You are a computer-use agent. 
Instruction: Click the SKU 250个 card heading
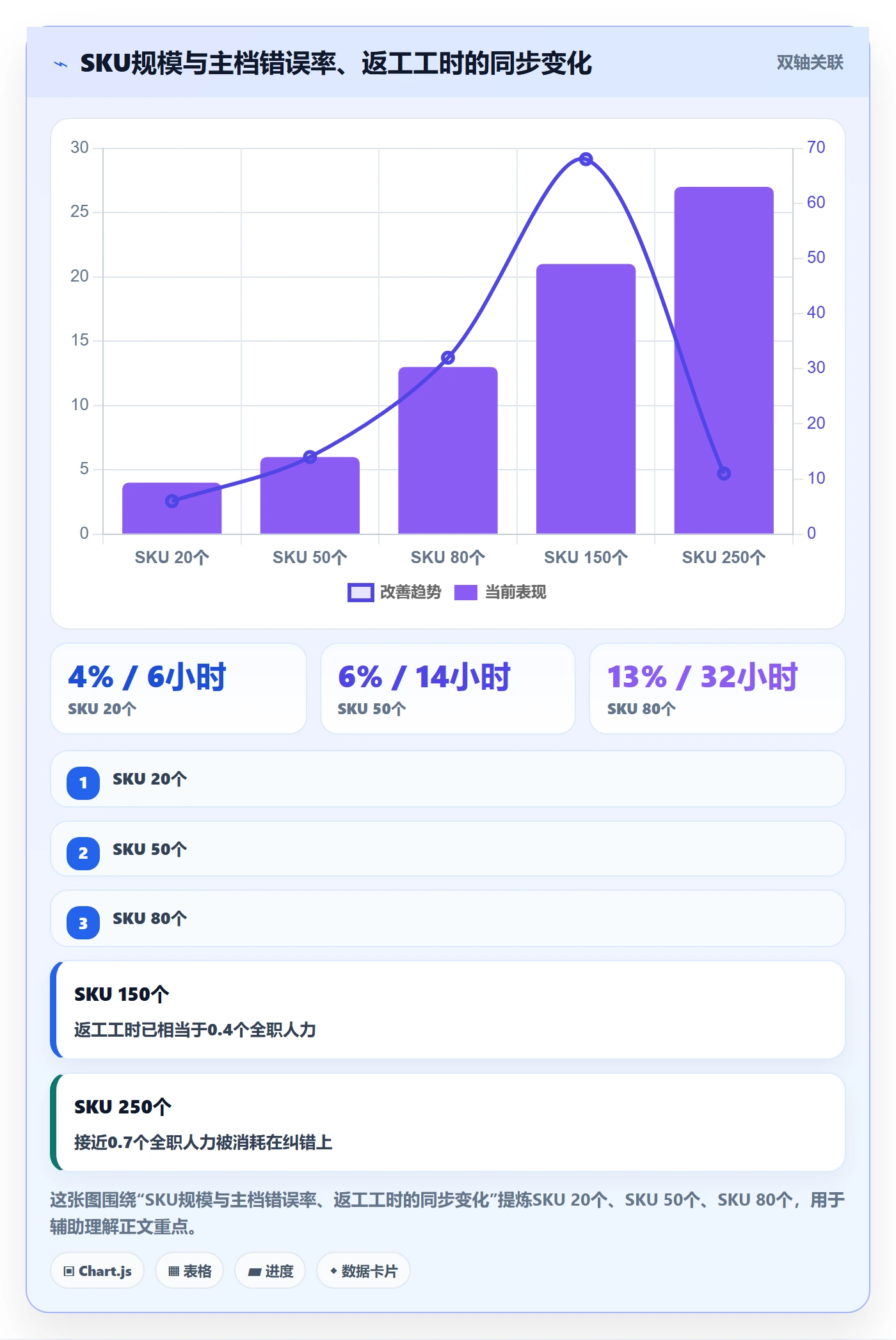[x=123, y=1107]
